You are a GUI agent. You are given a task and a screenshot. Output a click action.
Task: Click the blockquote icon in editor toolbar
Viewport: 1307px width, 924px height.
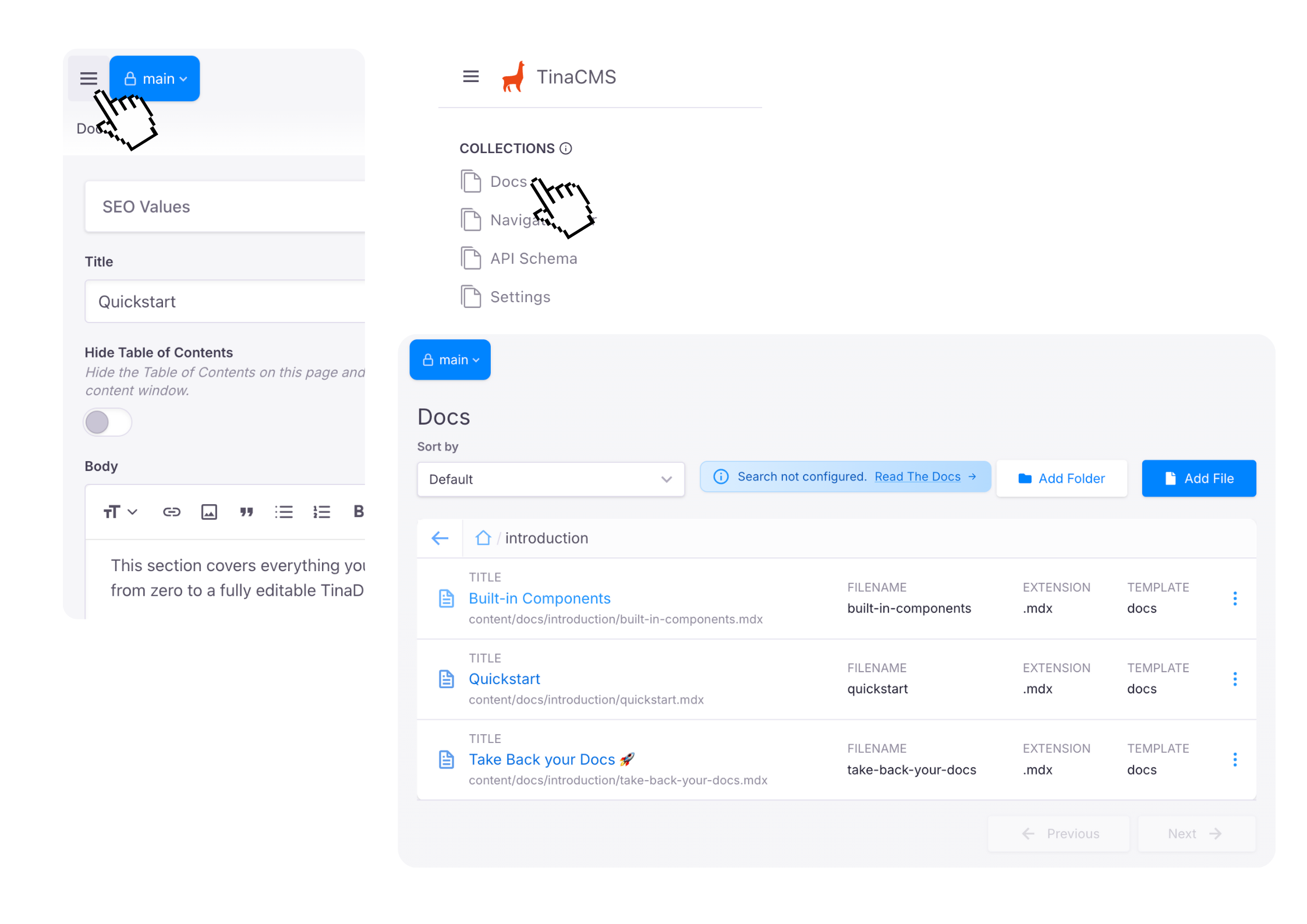click(x=246, y=512)
